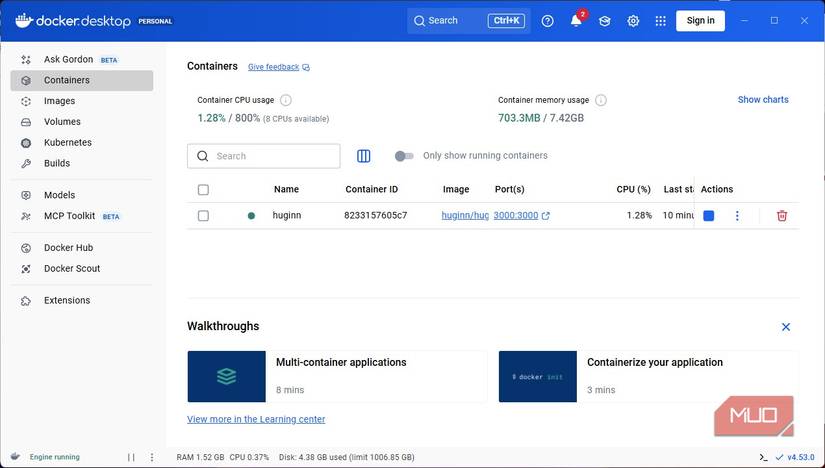Image resolution: width=825 pixels, height=468 pixels.
Task: Open the Learning center graduation cap icon
Action: click(605, 21)
